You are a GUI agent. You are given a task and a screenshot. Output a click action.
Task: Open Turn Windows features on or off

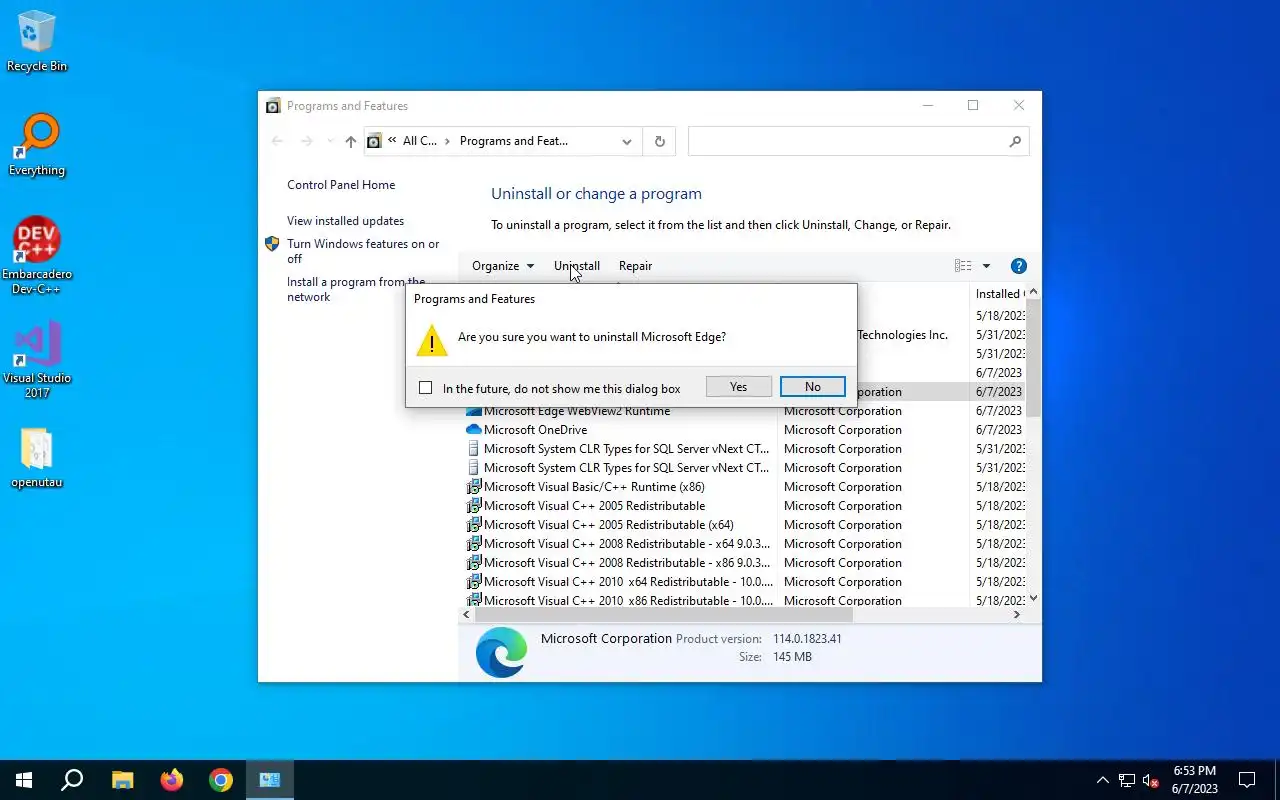[363, 251]
